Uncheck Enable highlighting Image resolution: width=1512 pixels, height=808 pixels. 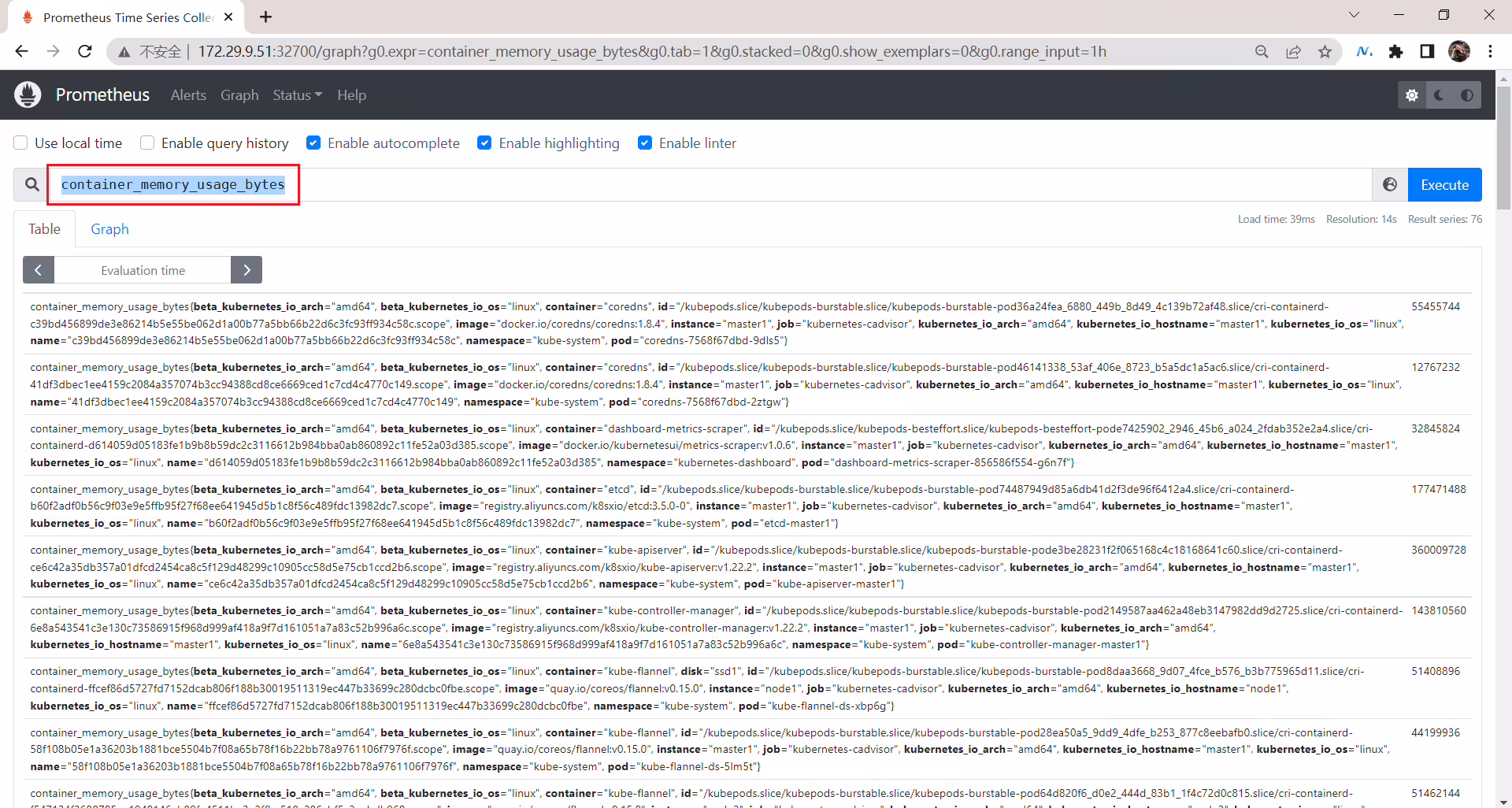(484, 143)
